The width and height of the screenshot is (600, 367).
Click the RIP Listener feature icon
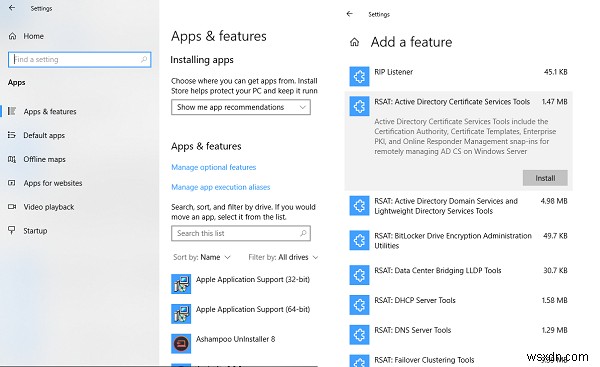tap(359, 76)
